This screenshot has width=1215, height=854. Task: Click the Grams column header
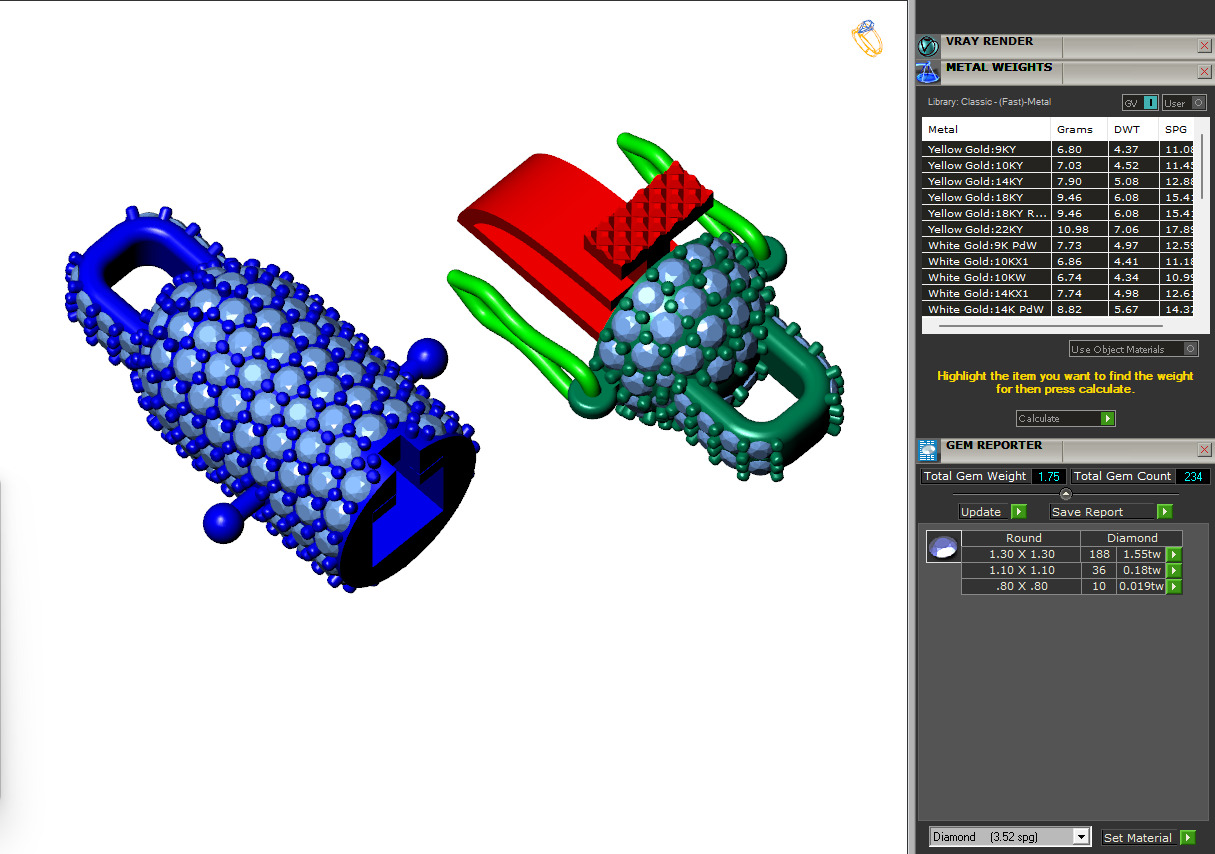coord(1079,129)
